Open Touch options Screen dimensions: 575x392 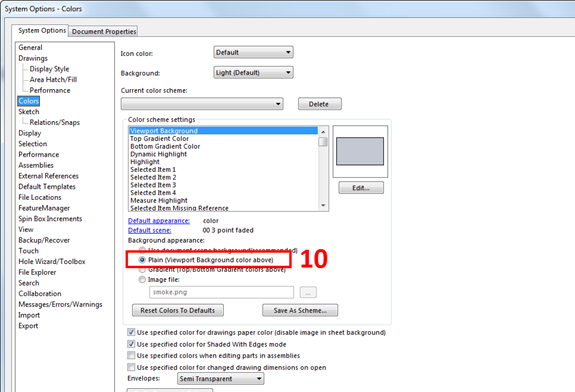[29, 251]
